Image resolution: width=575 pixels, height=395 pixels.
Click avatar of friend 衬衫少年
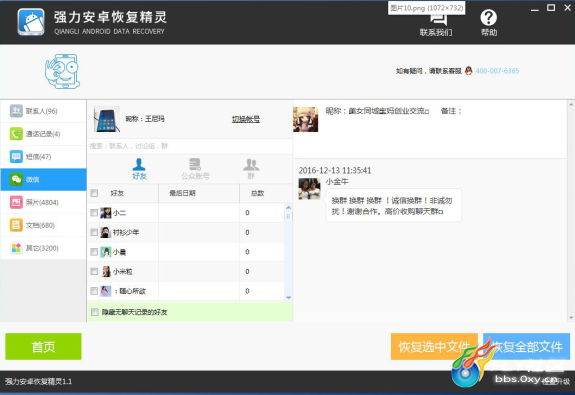[x=106, y=232]
